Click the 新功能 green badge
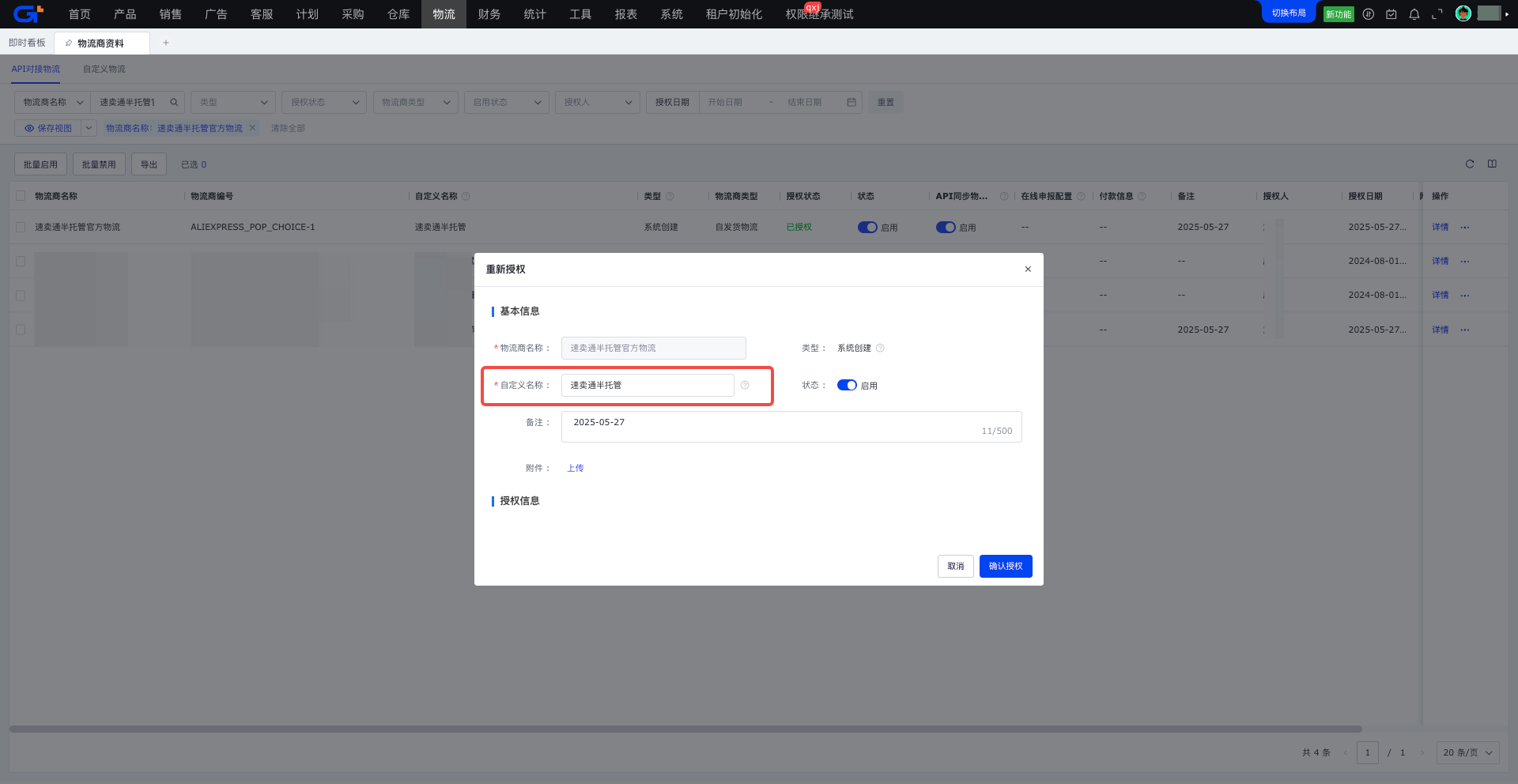Viewport: 1518px width, 784px height. click(x=1339, y=14)
